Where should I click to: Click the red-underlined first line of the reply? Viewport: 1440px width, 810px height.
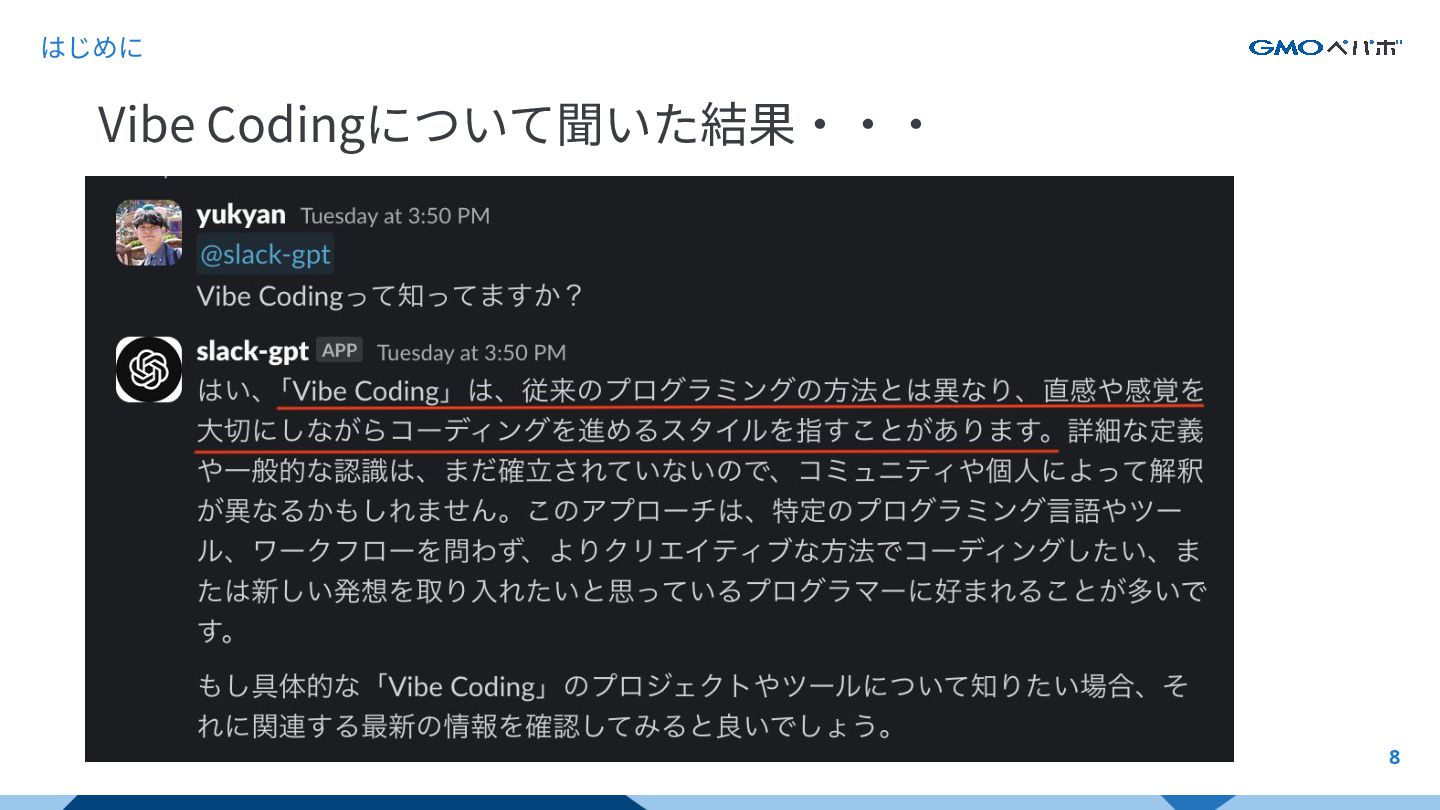pyautogui.click(x=740, y=390)
